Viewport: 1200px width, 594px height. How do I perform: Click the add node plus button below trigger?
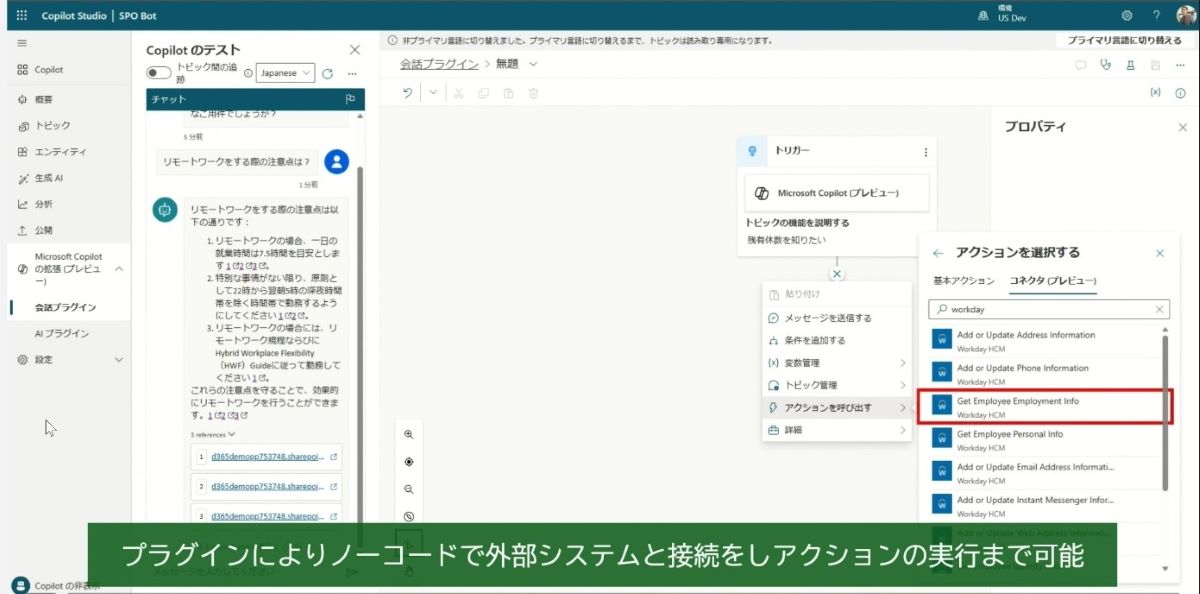(x=837, y=273)
